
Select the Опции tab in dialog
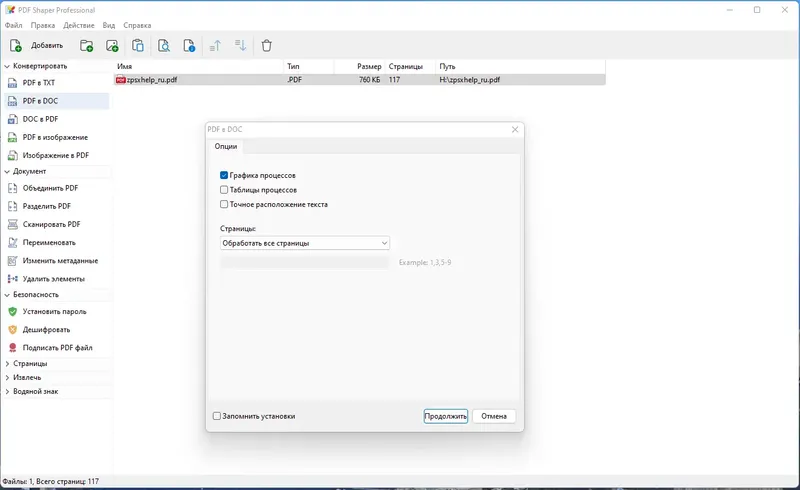(x=226, y=146)
